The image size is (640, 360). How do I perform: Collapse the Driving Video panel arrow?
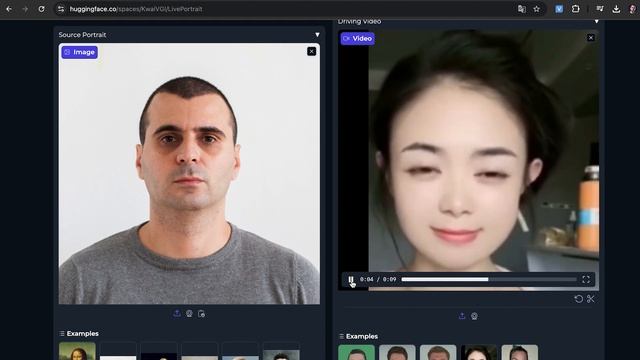[x=596, y=21]
